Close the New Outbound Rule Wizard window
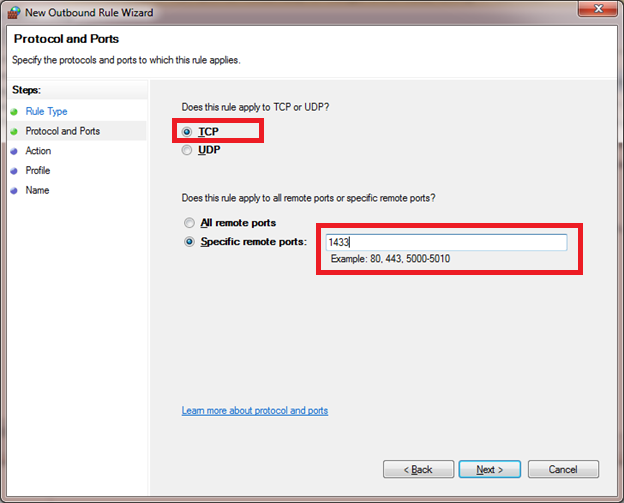Image resolution: width=624 pixels, height=503 pixels. tap(596, 11)
